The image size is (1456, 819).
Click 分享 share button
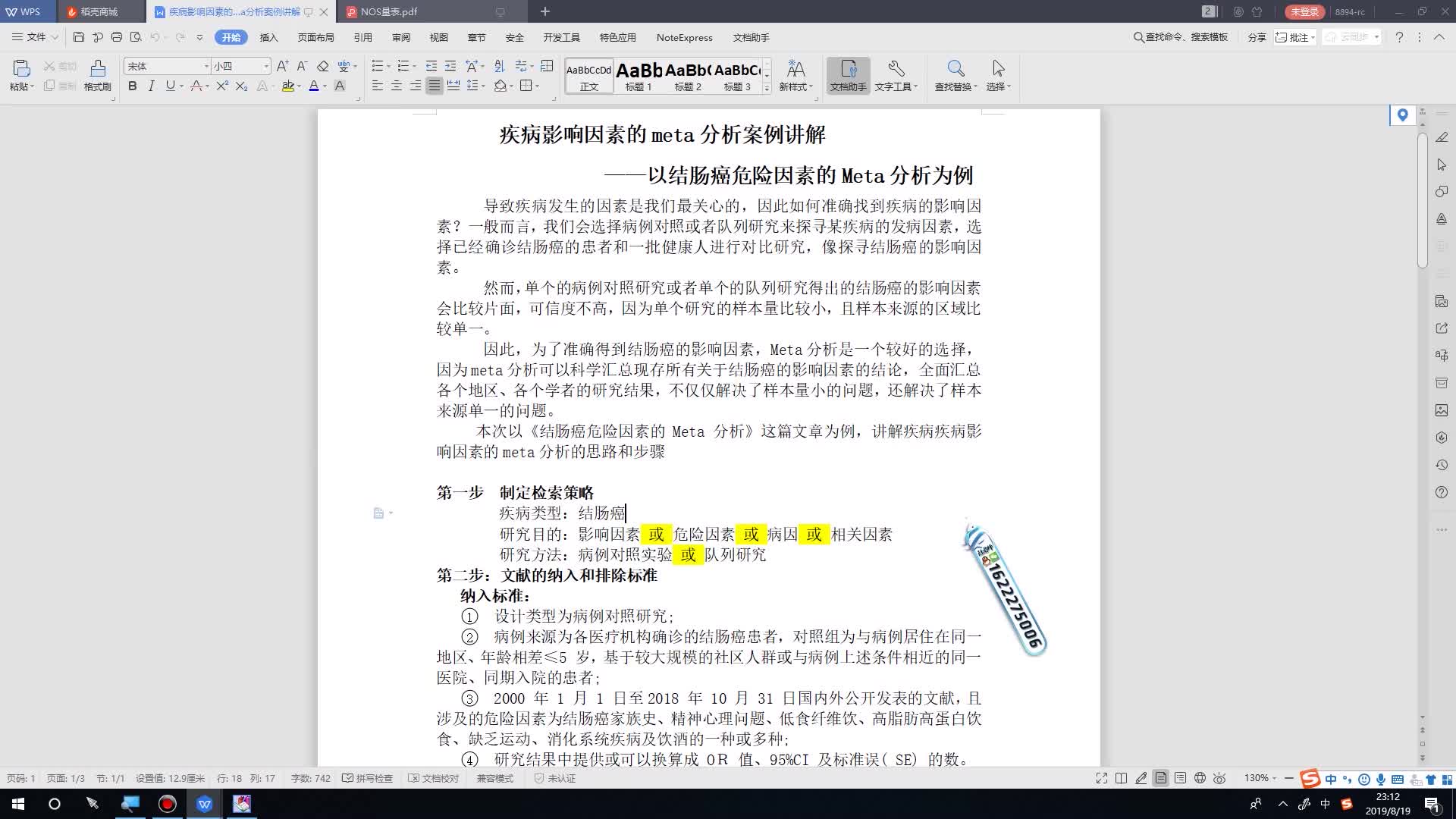(x=1257, y=37)
